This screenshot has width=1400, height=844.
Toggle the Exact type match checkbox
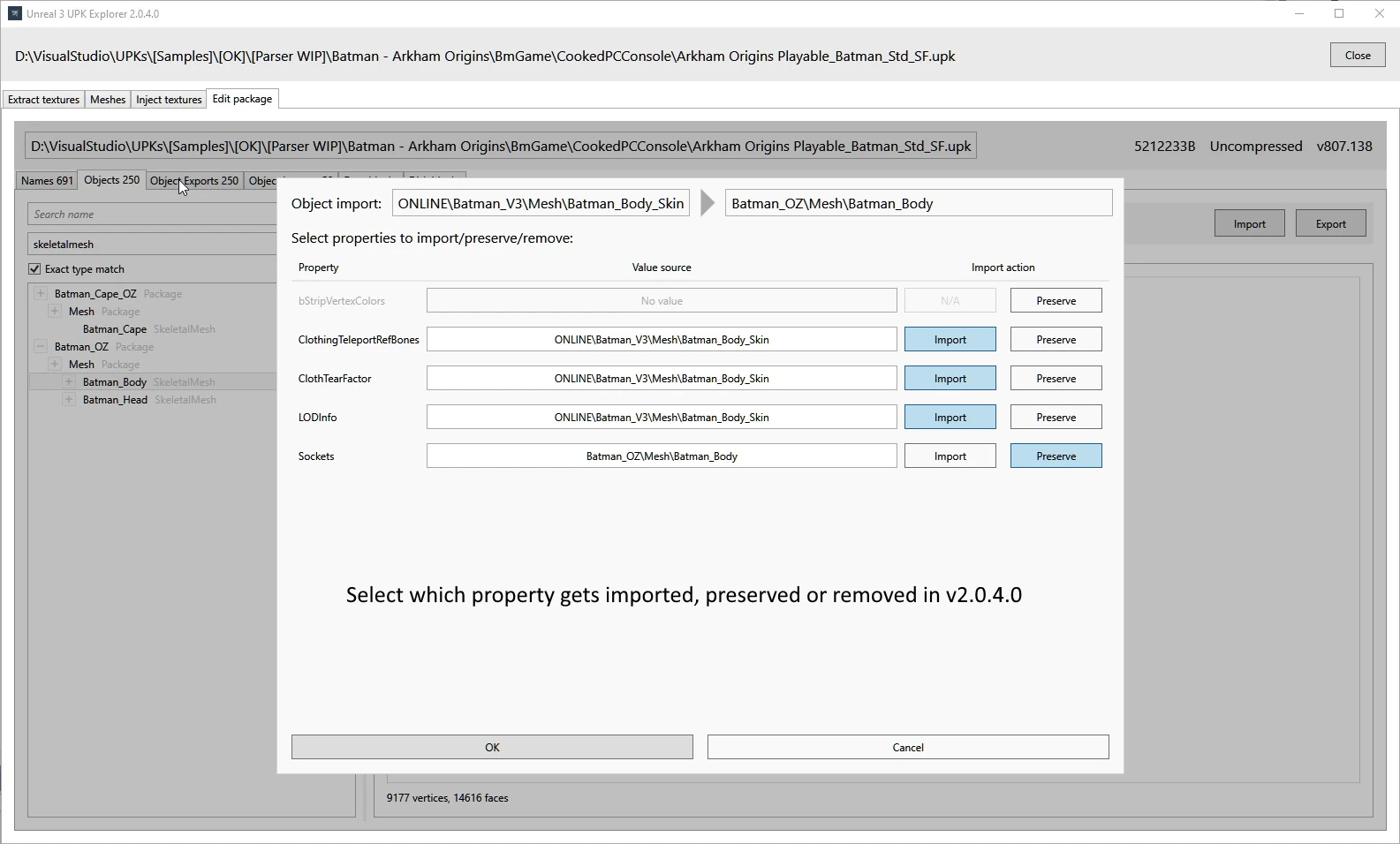pos(34,269)
